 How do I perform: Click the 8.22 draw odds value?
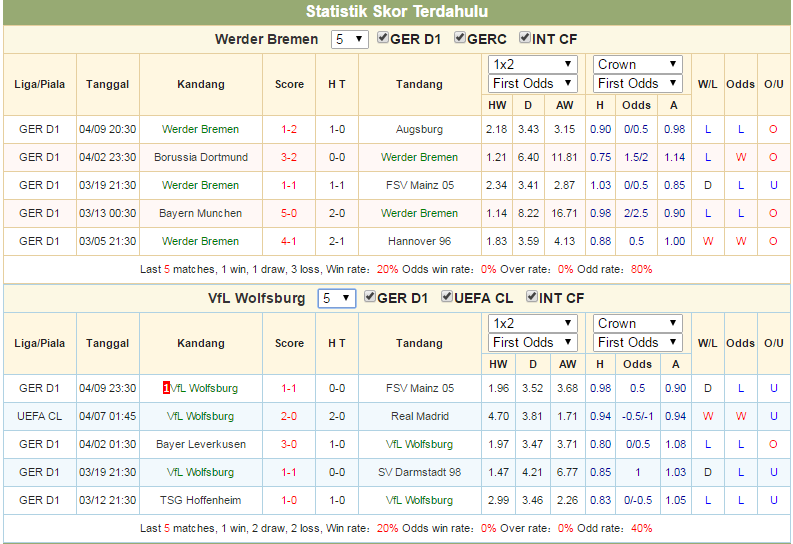(x=528, y=213)
